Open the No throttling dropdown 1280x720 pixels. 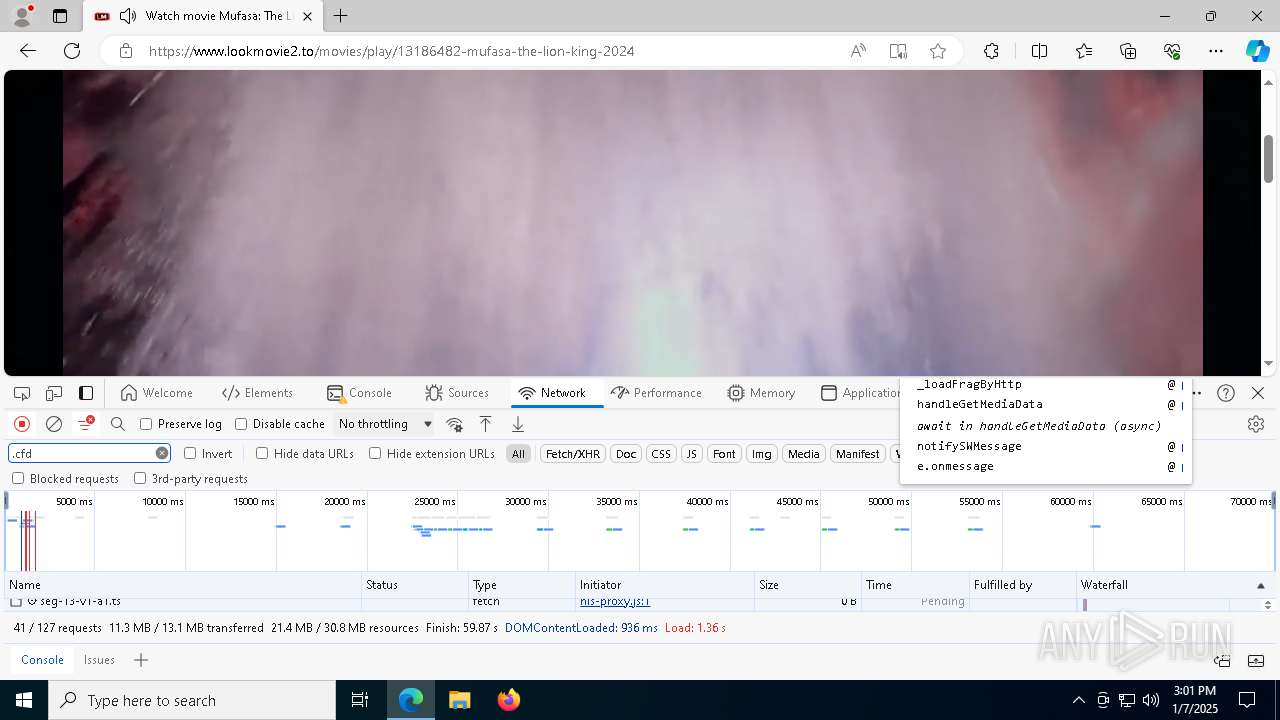385,424
